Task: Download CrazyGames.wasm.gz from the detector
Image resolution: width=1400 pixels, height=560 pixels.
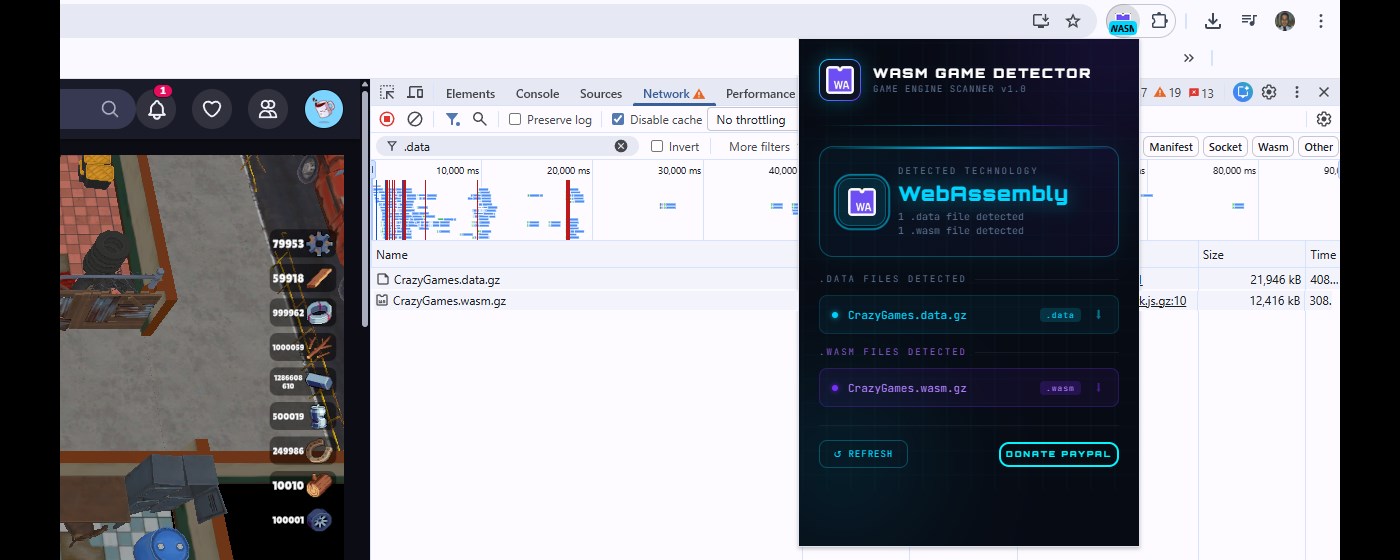Action: point(1098,388)
